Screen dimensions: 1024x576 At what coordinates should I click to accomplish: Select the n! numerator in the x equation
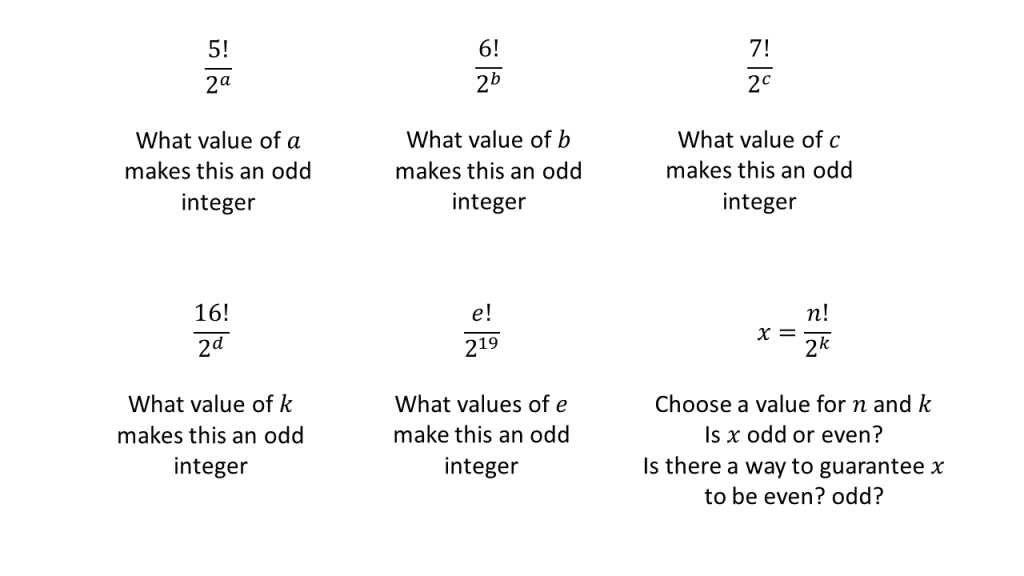[x=816, y=314]
